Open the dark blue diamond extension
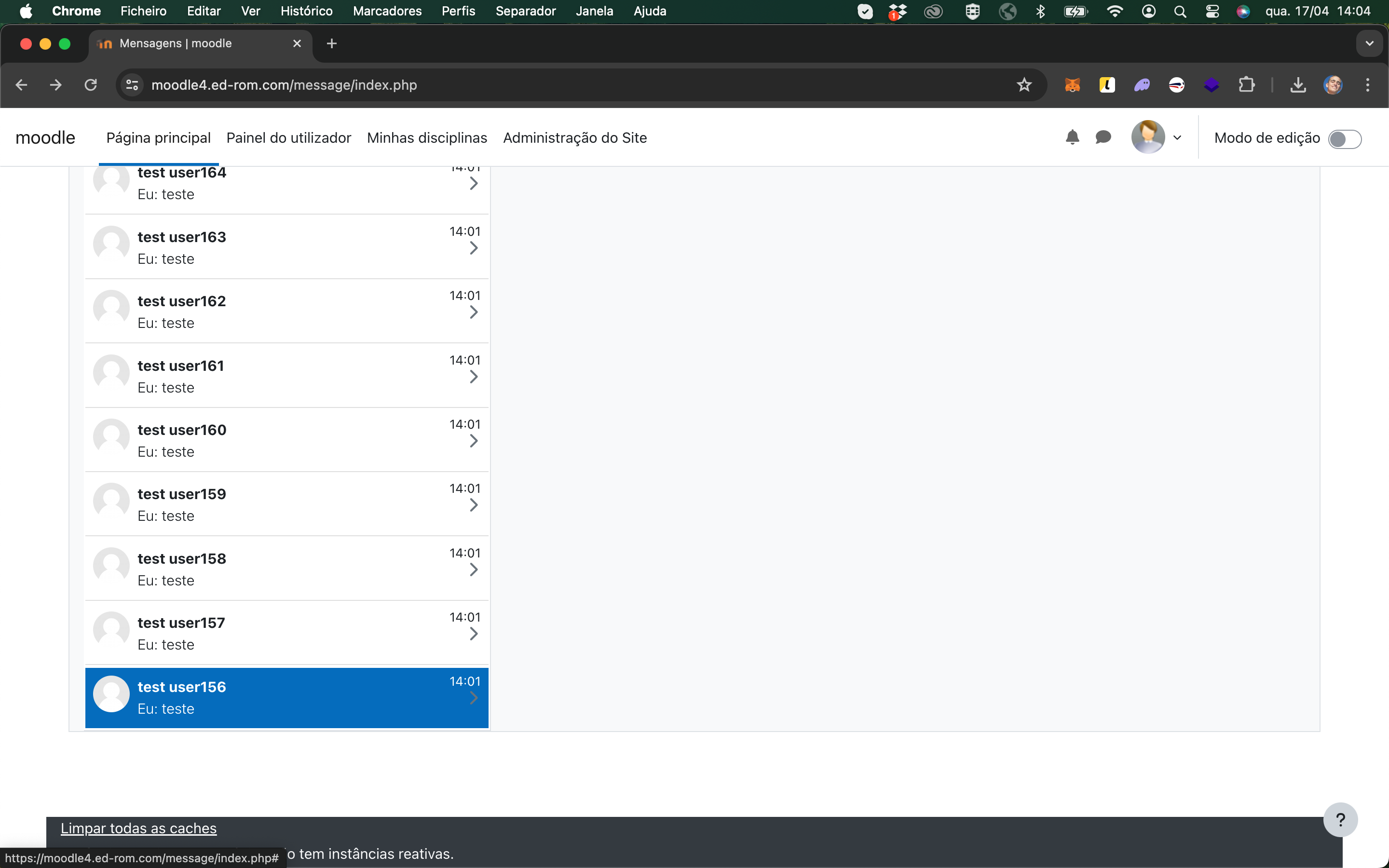This screenshot has height=868, width=1389. (x=1211, y=85)
